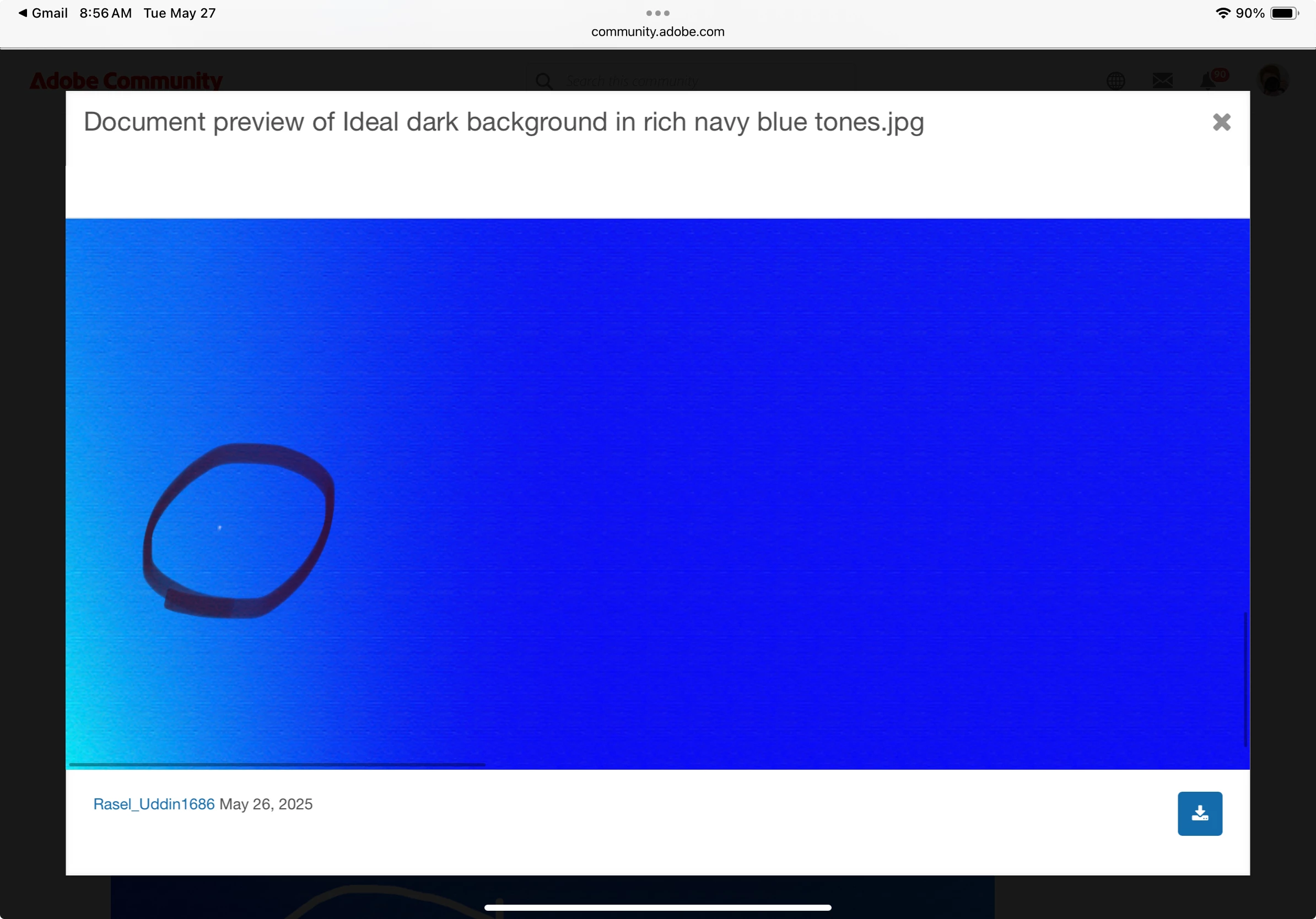This screenshot has width=1316, height=919.
Task: Download the navy blue background image
Action: click(x=1199, y=813)
